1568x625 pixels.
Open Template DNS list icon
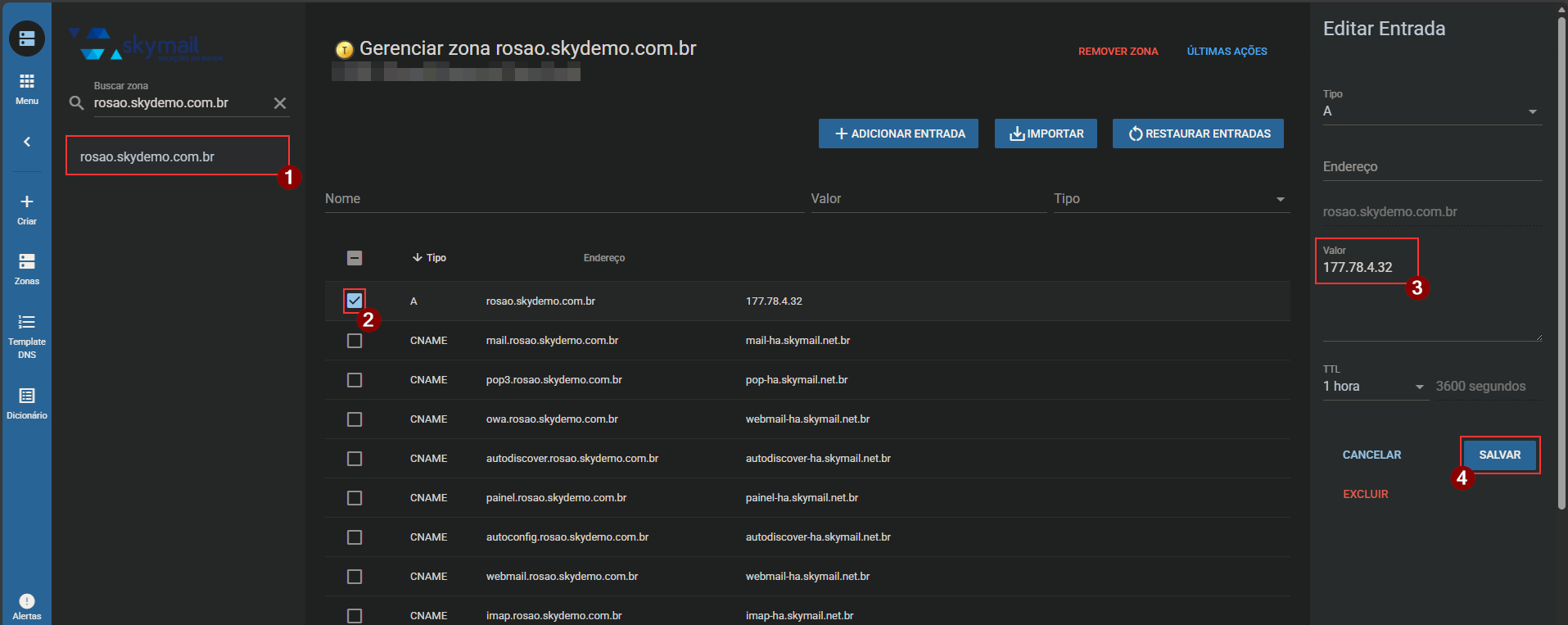[27, 323]
